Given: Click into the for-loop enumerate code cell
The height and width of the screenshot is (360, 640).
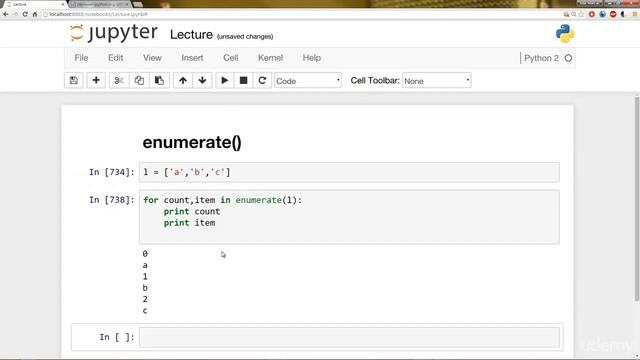Looking at the screenshot, I should point(349,217).
